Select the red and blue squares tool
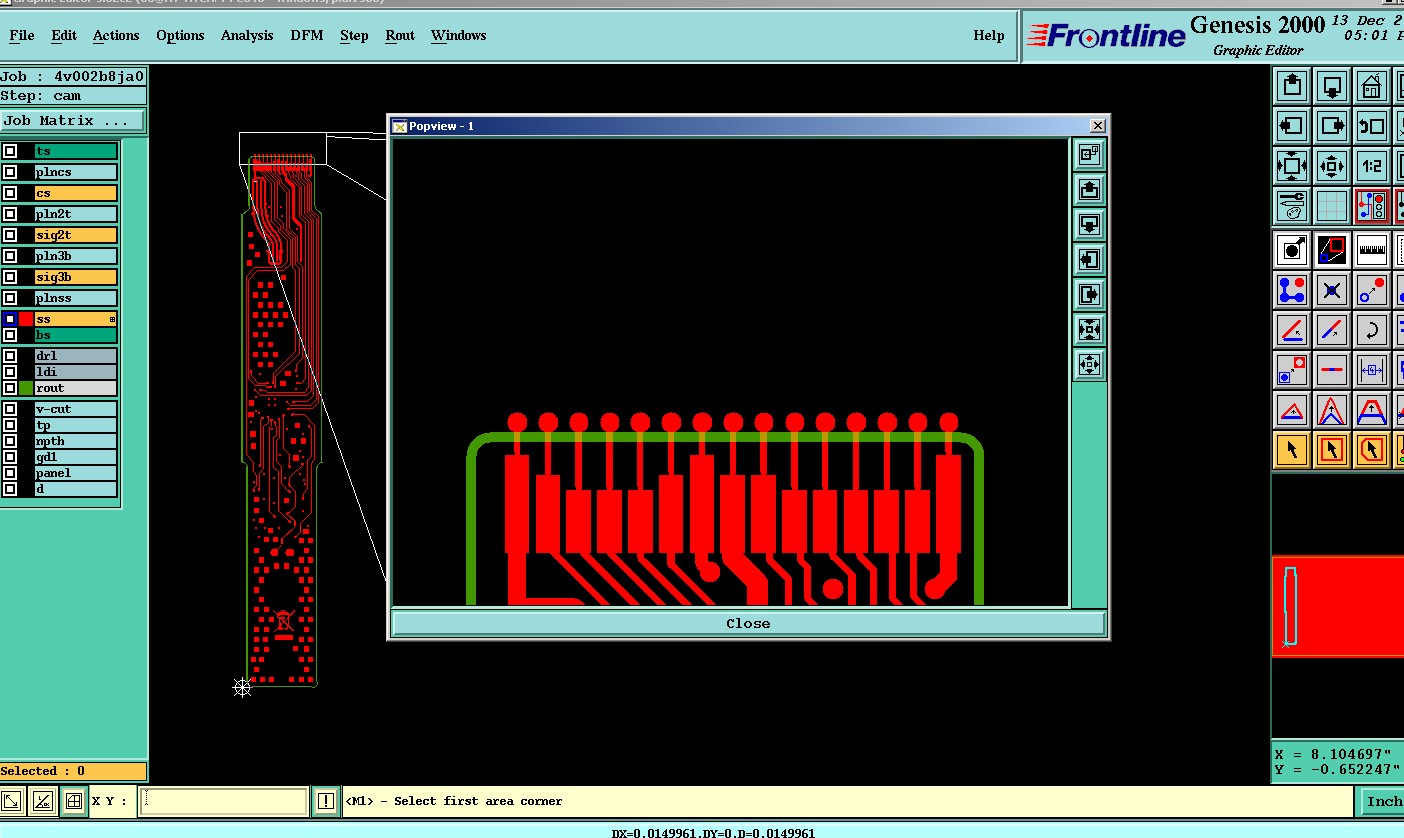Screen dimensions: 1404x838 pyautogui.click(x=1332, y=250)
